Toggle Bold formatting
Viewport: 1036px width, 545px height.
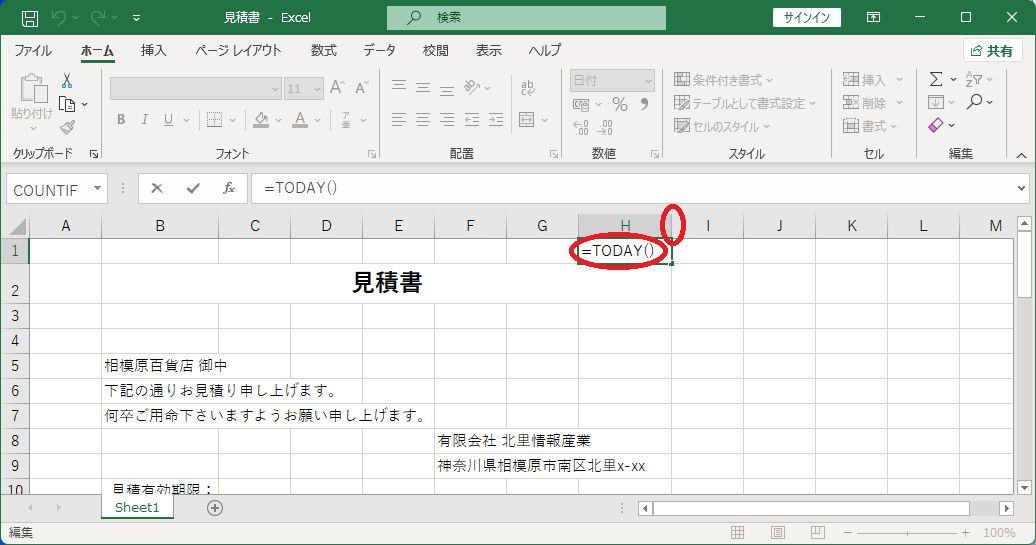[121, 120]
